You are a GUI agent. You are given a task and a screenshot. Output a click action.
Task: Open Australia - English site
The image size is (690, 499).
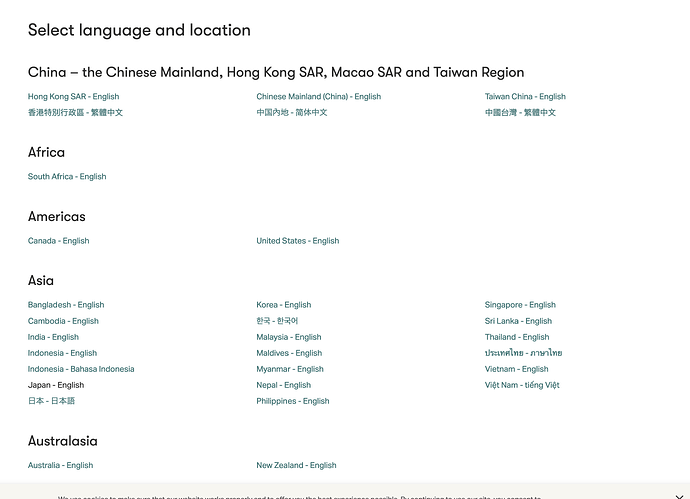click(x=60, y=465)
